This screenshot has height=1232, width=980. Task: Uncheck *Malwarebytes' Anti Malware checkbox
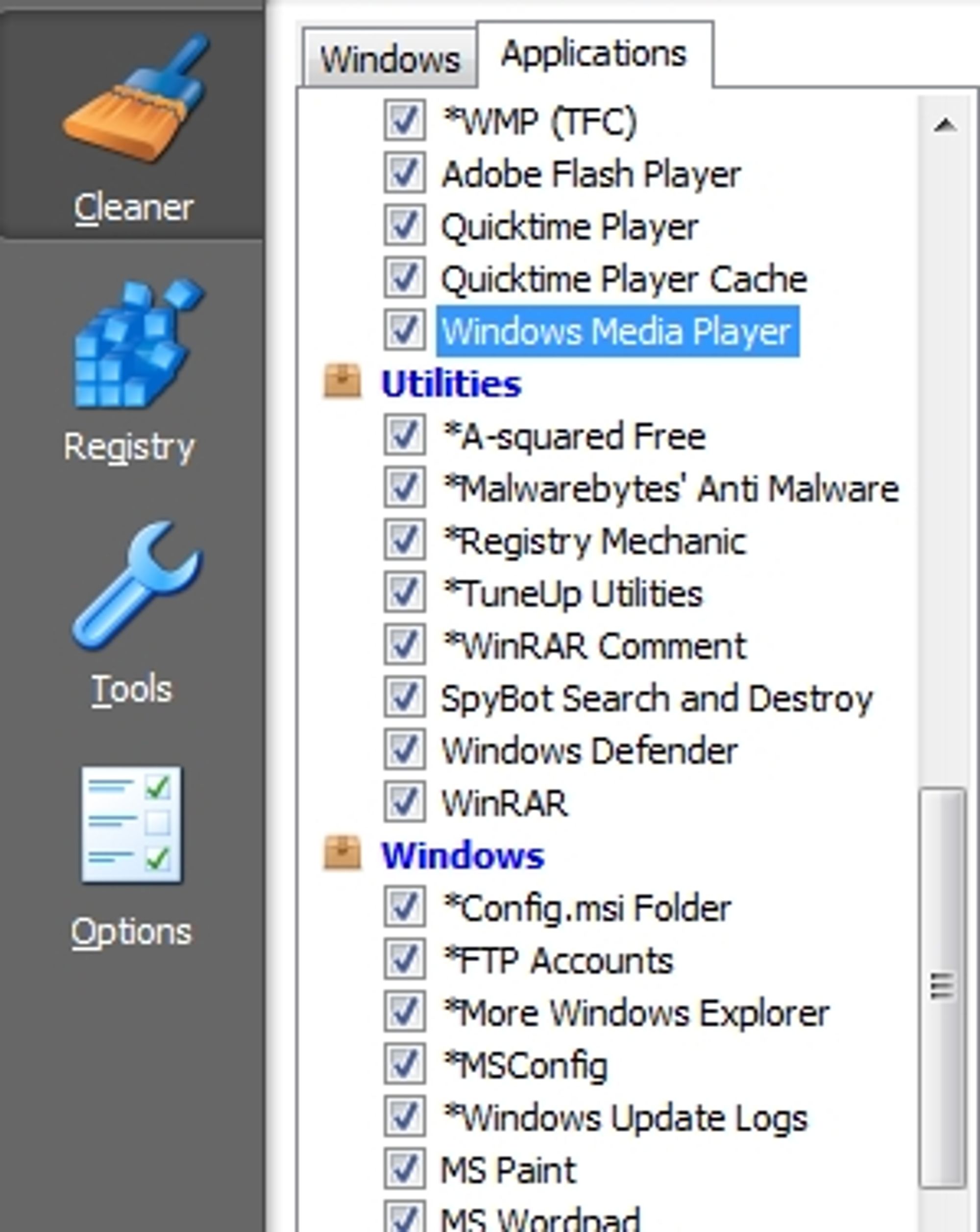405,487
